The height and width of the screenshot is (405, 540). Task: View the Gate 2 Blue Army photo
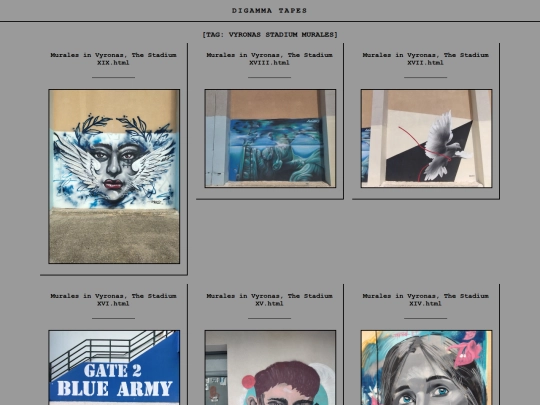(114, 367)
